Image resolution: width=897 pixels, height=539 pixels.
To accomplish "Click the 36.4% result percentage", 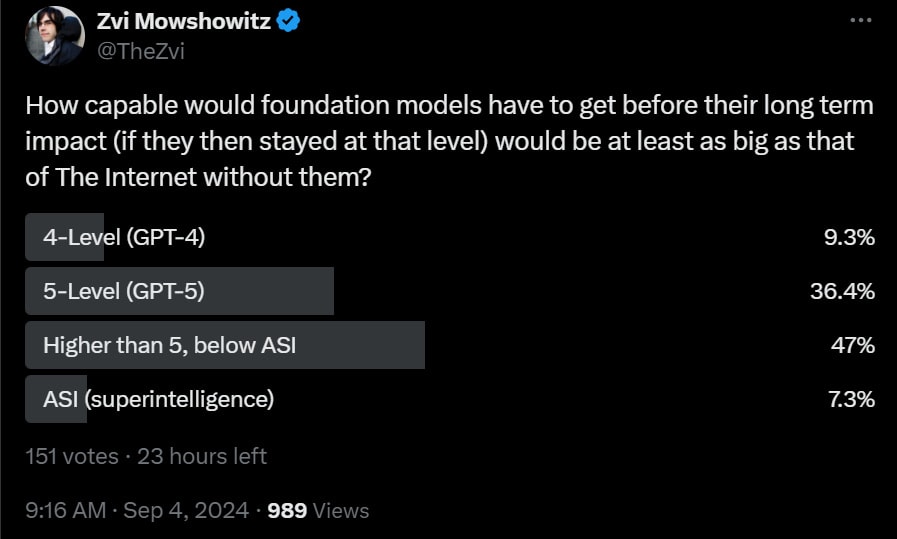I will click(x=842, y=291).
